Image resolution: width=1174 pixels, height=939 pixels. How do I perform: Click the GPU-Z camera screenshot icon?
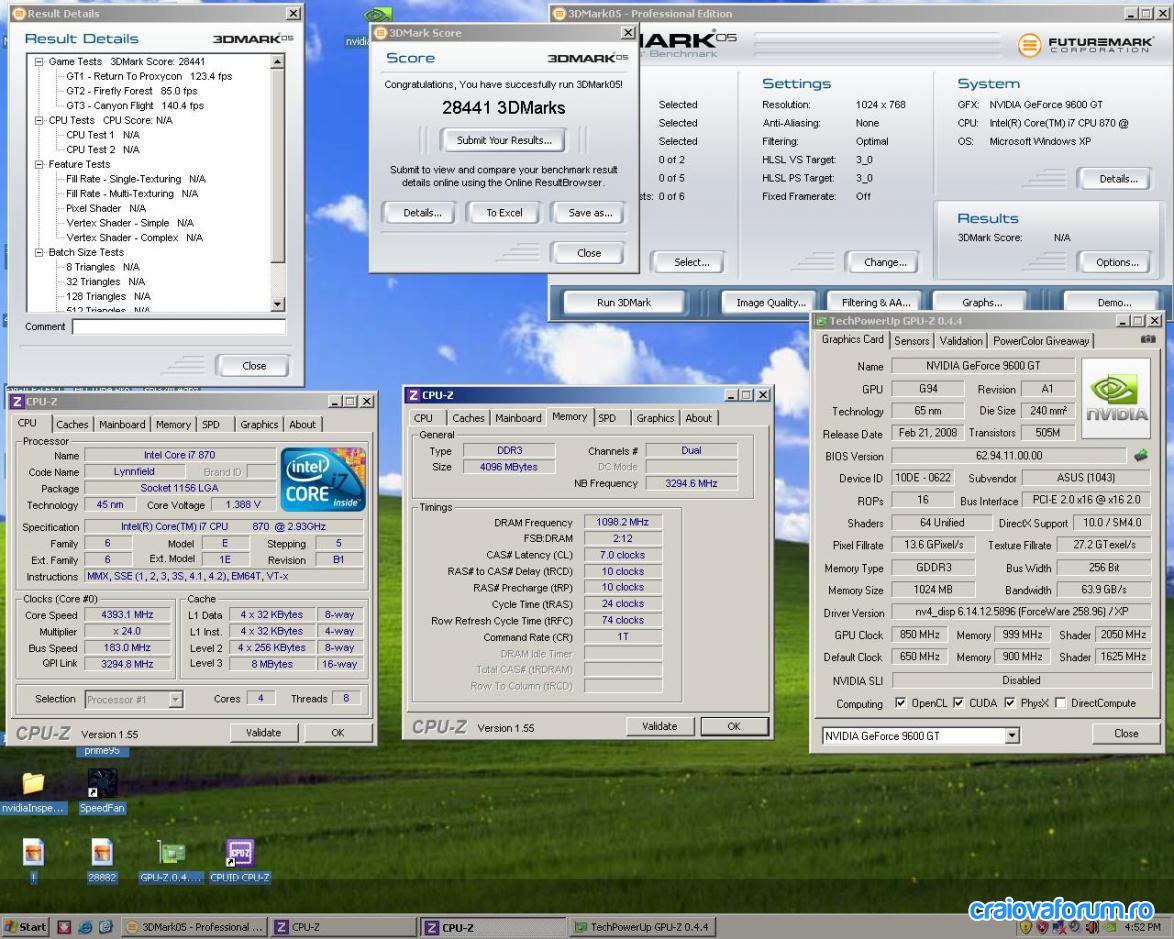(x=1148, y=339)
